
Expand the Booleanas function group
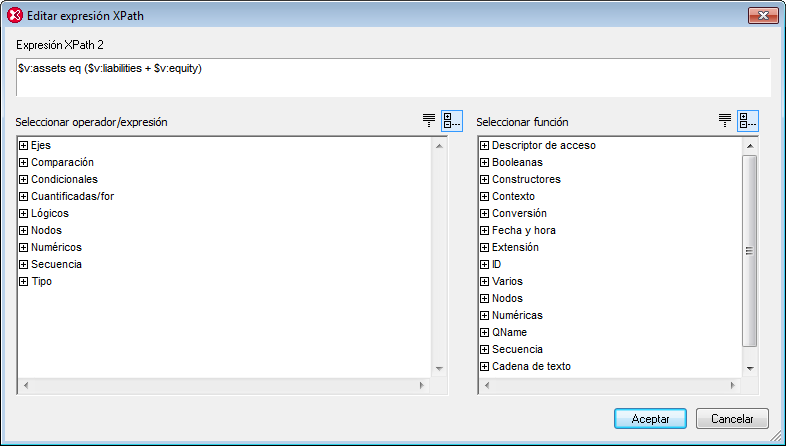[485, 163]
